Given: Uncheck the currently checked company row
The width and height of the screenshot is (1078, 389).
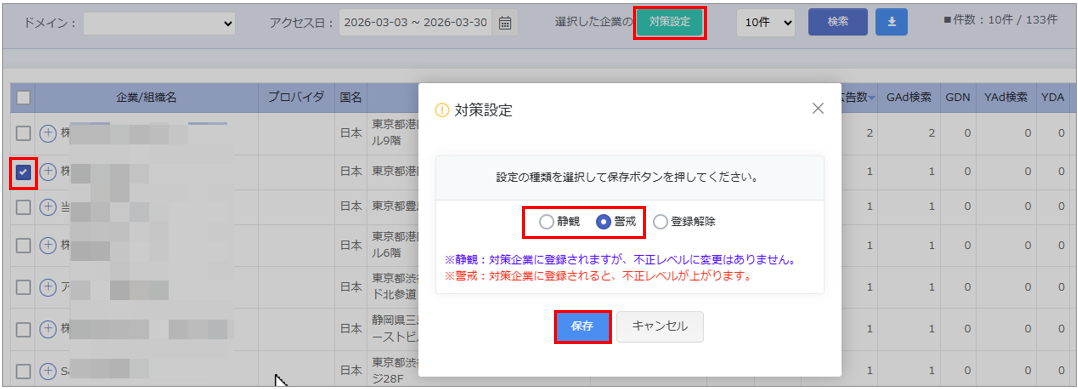Looking at the screenshot, I should click(x=23, y=172).
